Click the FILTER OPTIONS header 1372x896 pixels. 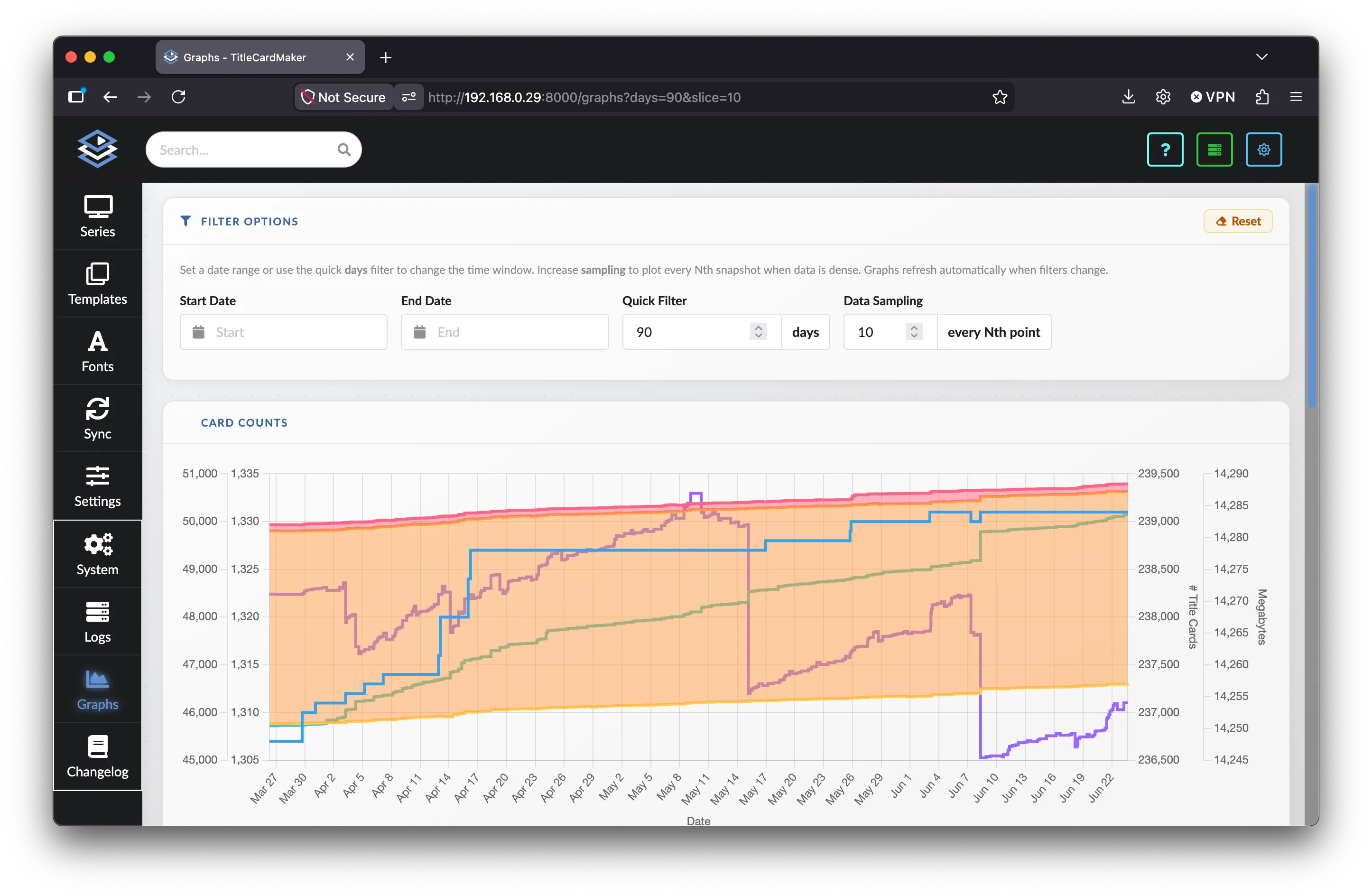(250, 222)
